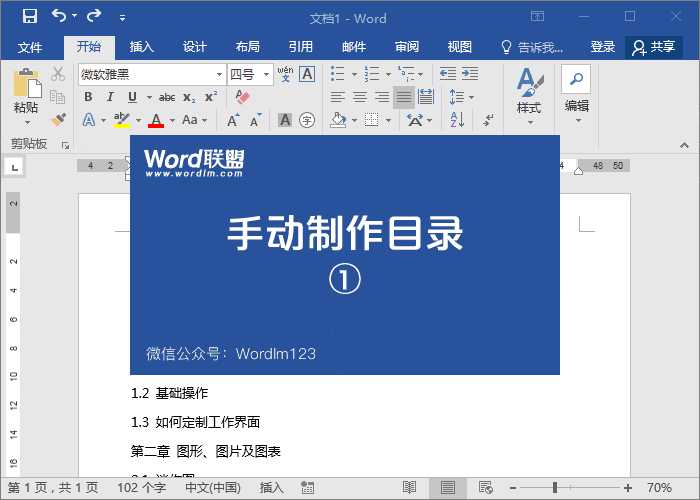The height and width of the screenshot is (500, 700).
Task: Switch to the 引用 ribbon tab
Action: coord(300,47)
